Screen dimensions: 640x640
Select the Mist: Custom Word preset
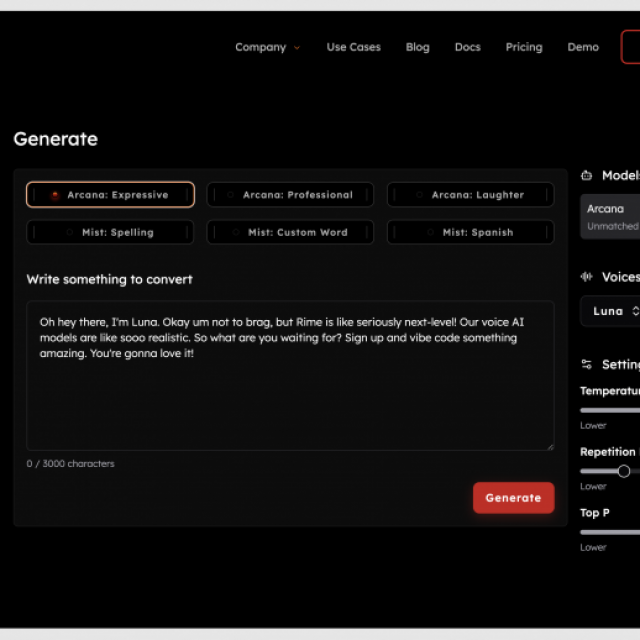[290, 232]
